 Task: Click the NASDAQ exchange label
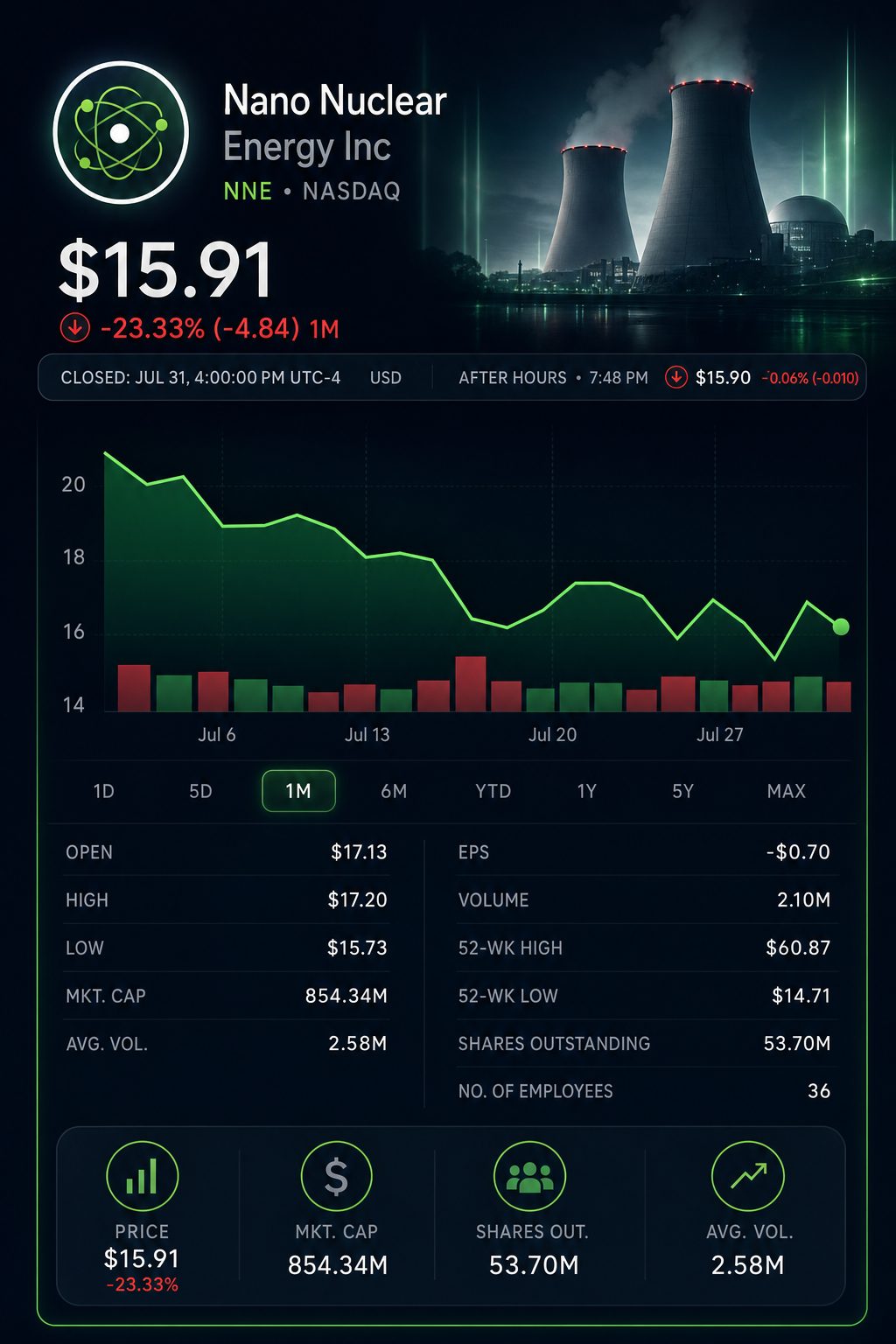point(351,191)
